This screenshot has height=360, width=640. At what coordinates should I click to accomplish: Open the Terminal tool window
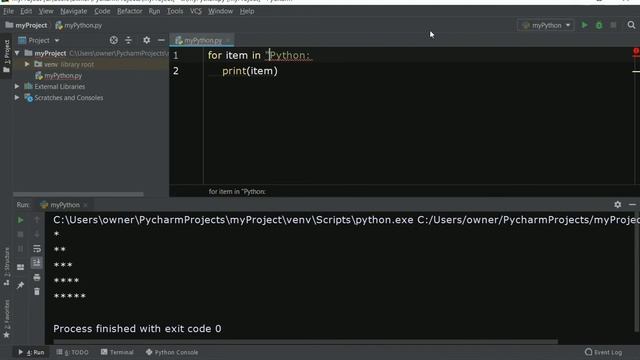117,352
